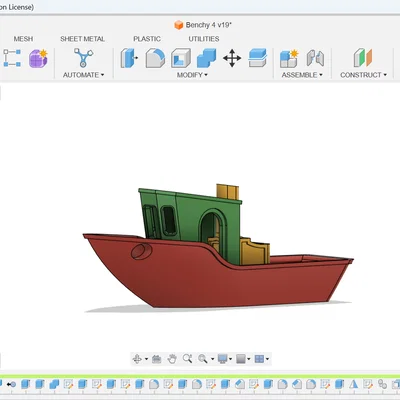Click the Offset Plane construct icon
Screen dimensions: 400x400
click(x=363, y=58)
